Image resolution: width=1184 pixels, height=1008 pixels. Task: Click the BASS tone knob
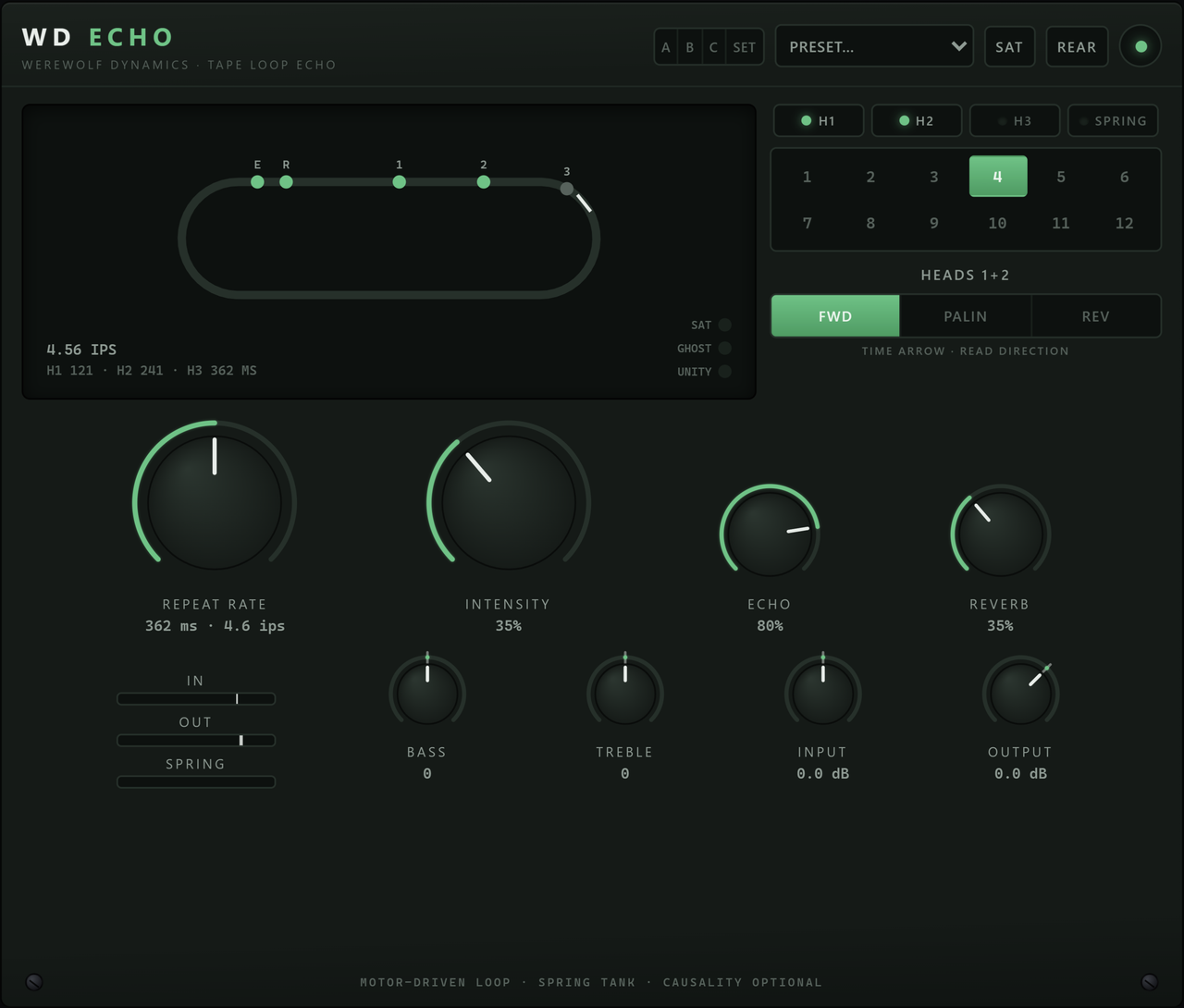(x=427, y=693)
